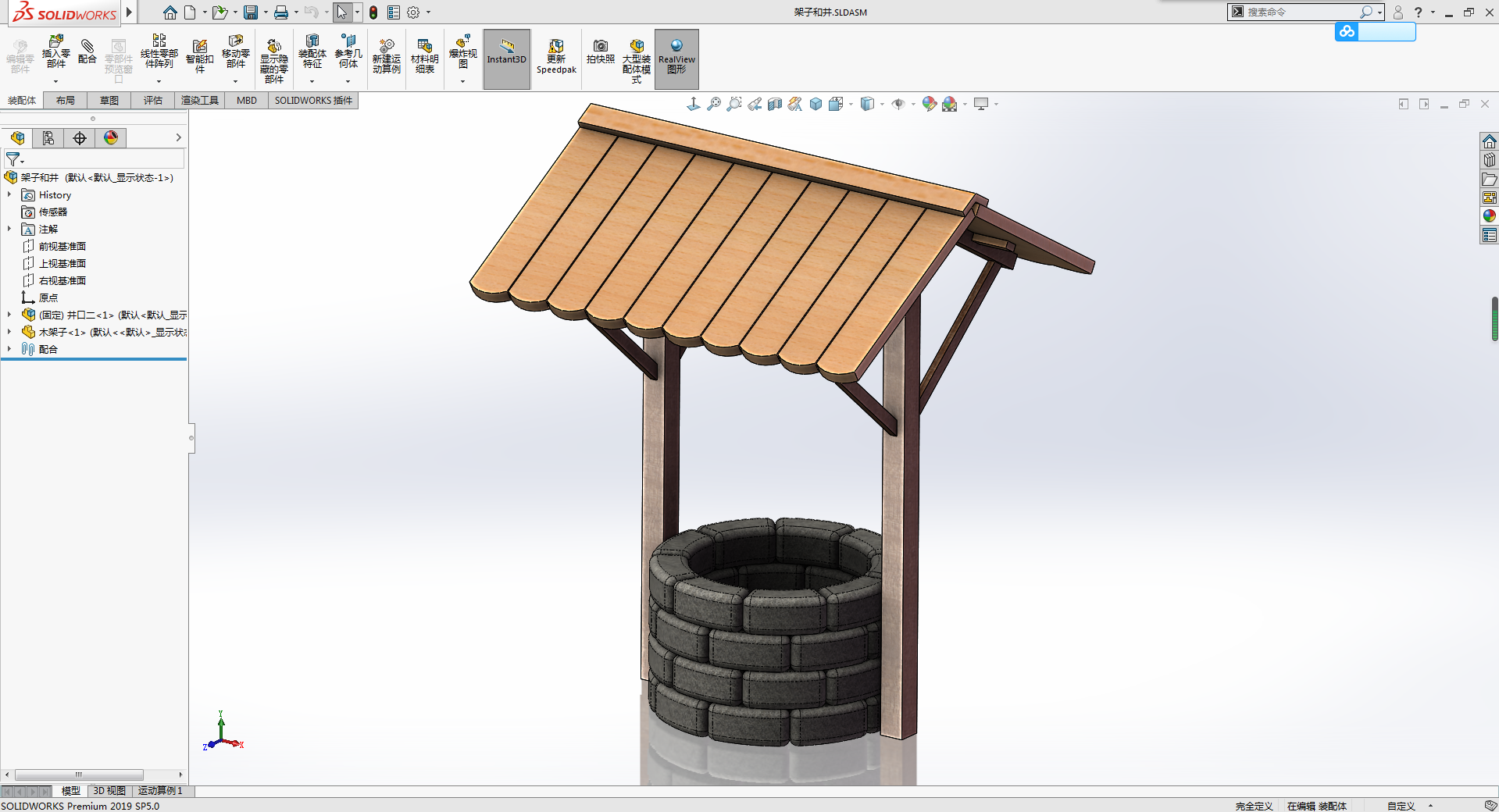Click Reference Geometry (参考几何体)
The image size is (1499, 812).
(348, 52)
